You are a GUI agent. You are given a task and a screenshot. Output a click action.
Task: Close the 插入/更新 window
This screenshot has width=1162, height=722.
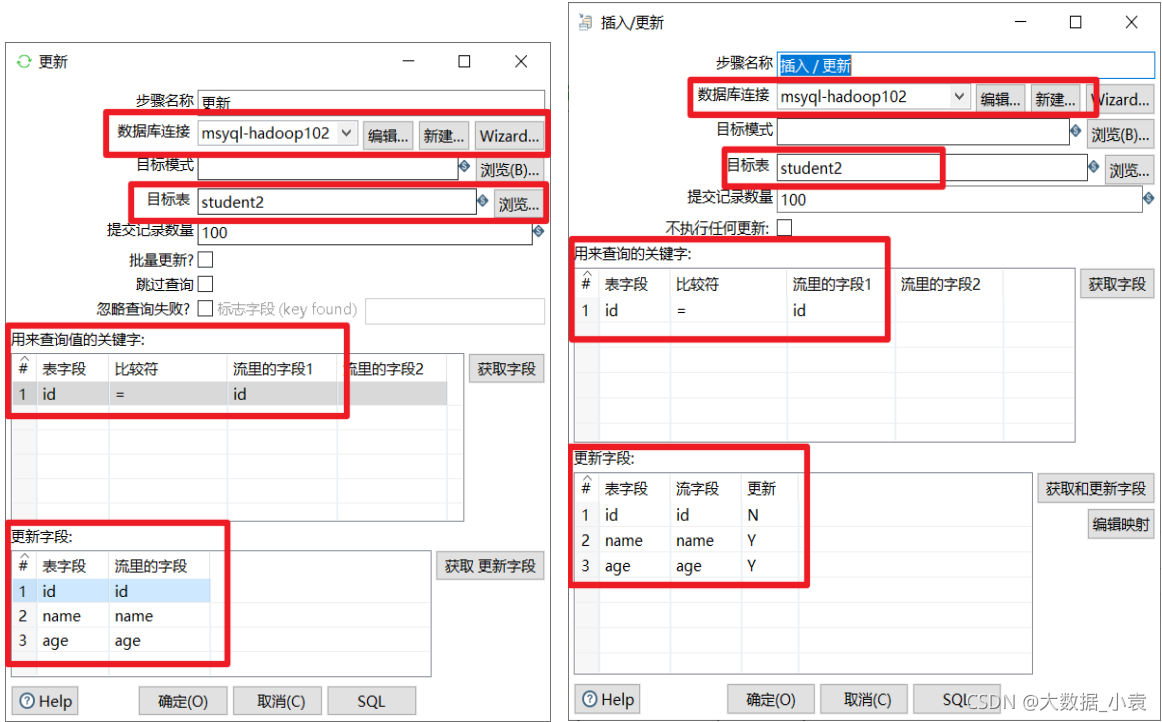pyautogui.click(x=1131, y=22)
